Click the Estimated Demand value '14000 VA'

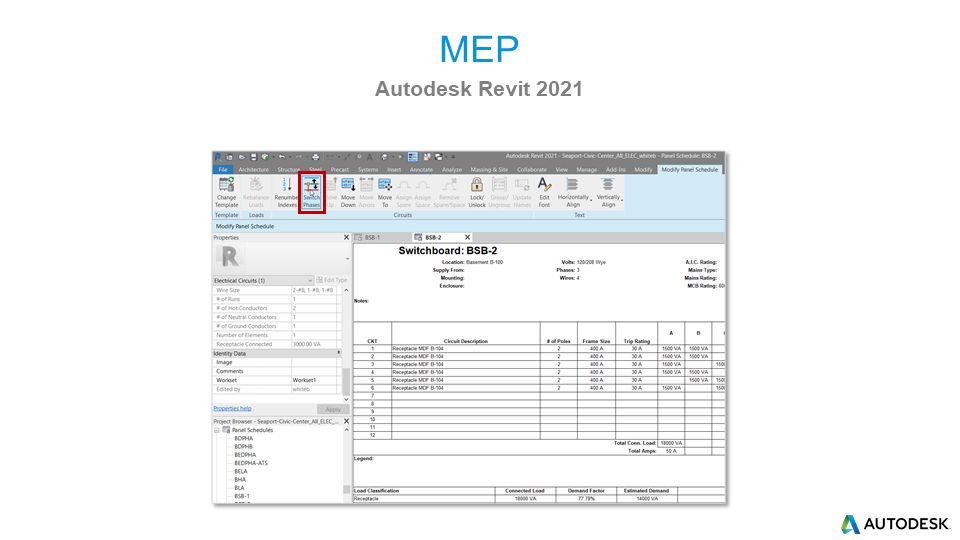click(x=647, y=499)
